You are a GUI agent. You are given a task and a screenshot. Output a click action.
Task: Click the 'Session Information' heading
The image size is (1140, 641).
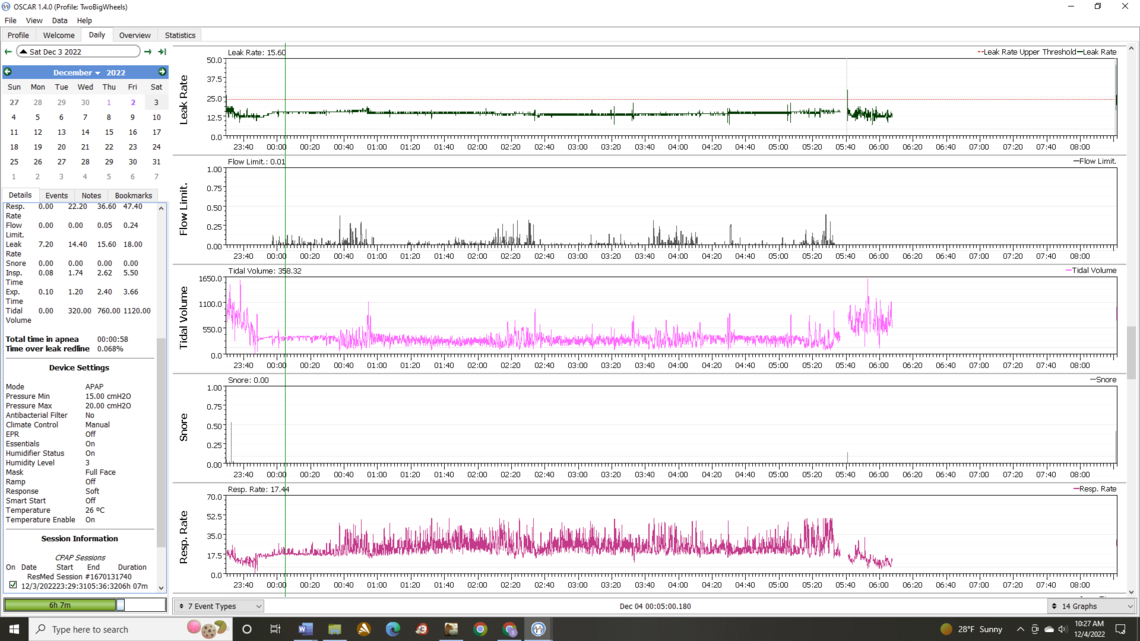[x=79, y=539]
